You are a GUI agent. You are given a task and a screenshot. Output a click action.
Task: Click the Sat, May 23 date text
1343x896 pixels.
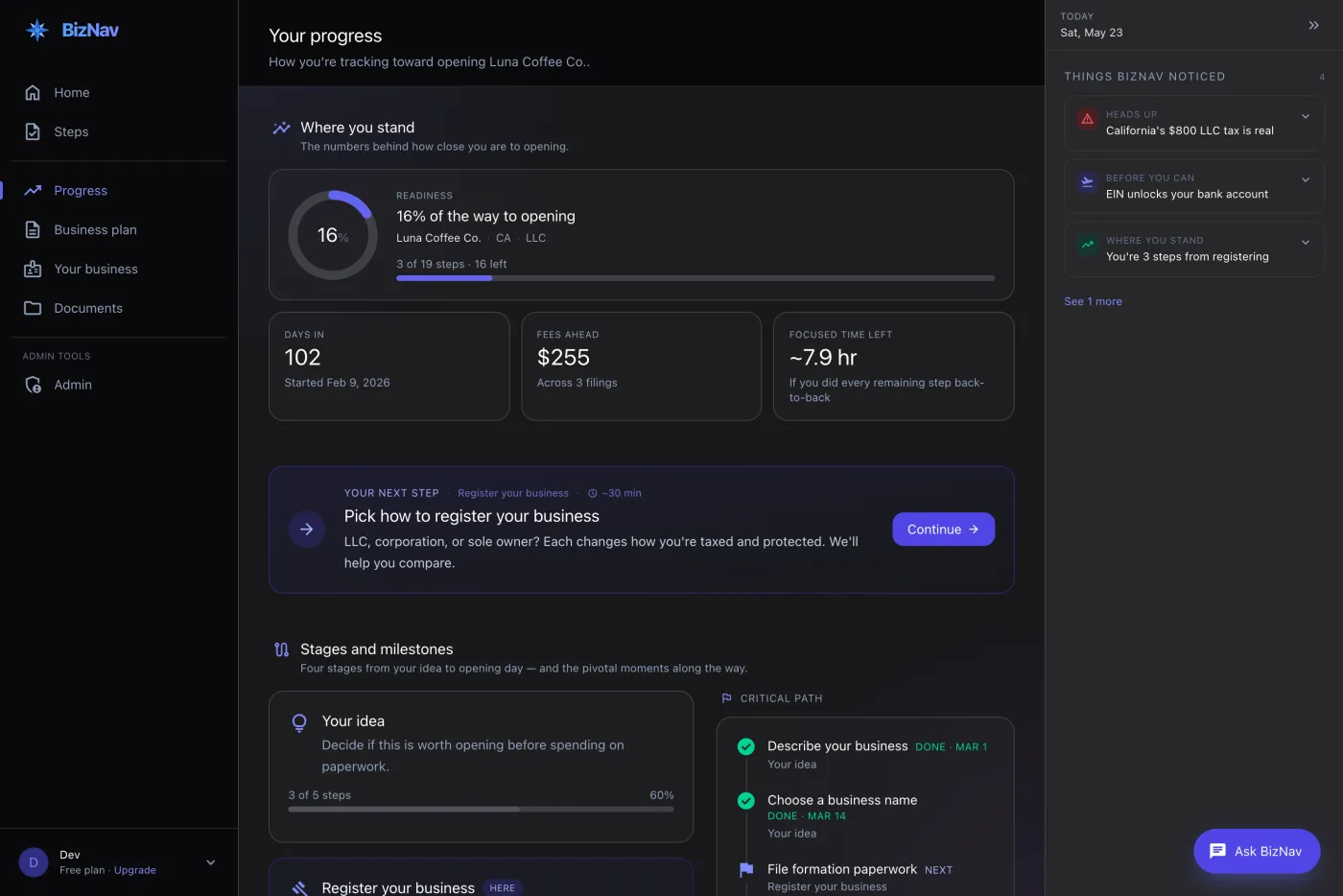[1092, 33]
